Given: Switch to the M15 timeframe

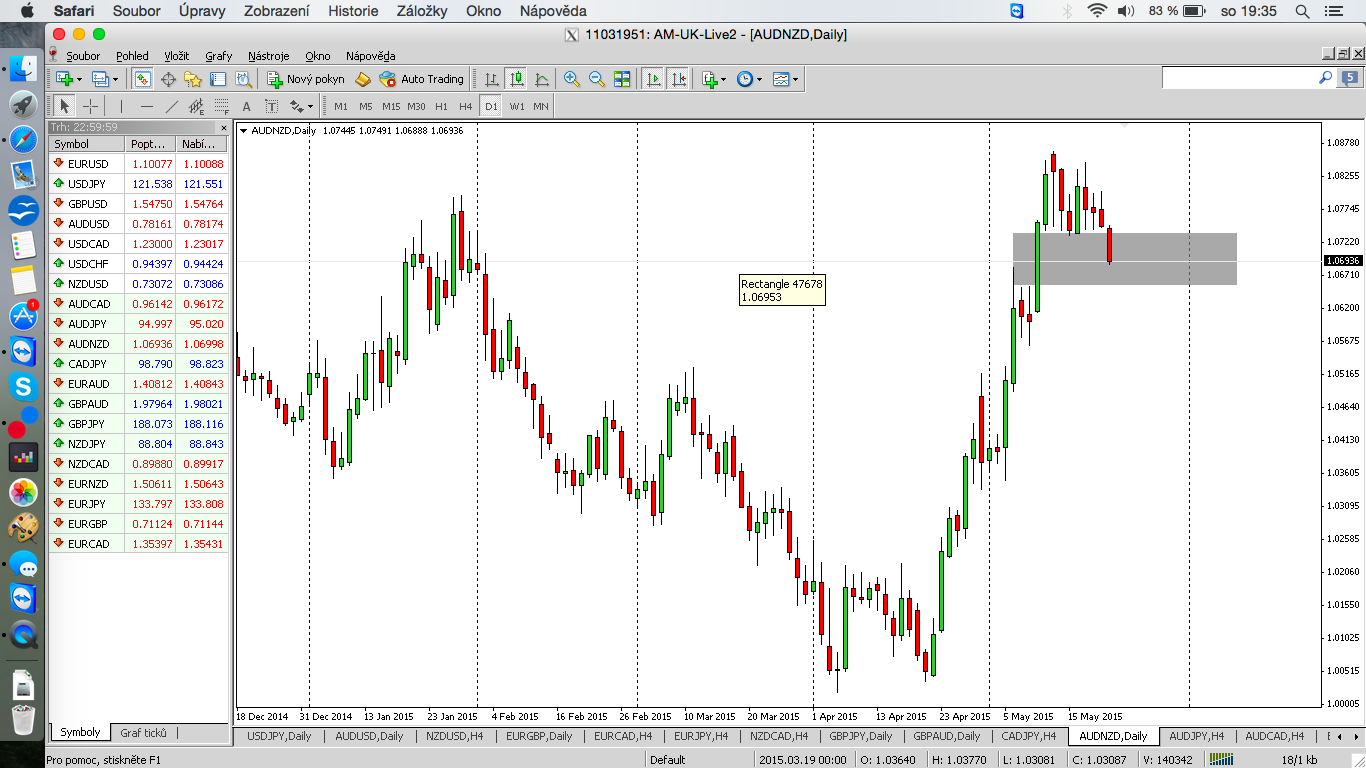Looking at the screenshot, I should click(x=391, y=106).
